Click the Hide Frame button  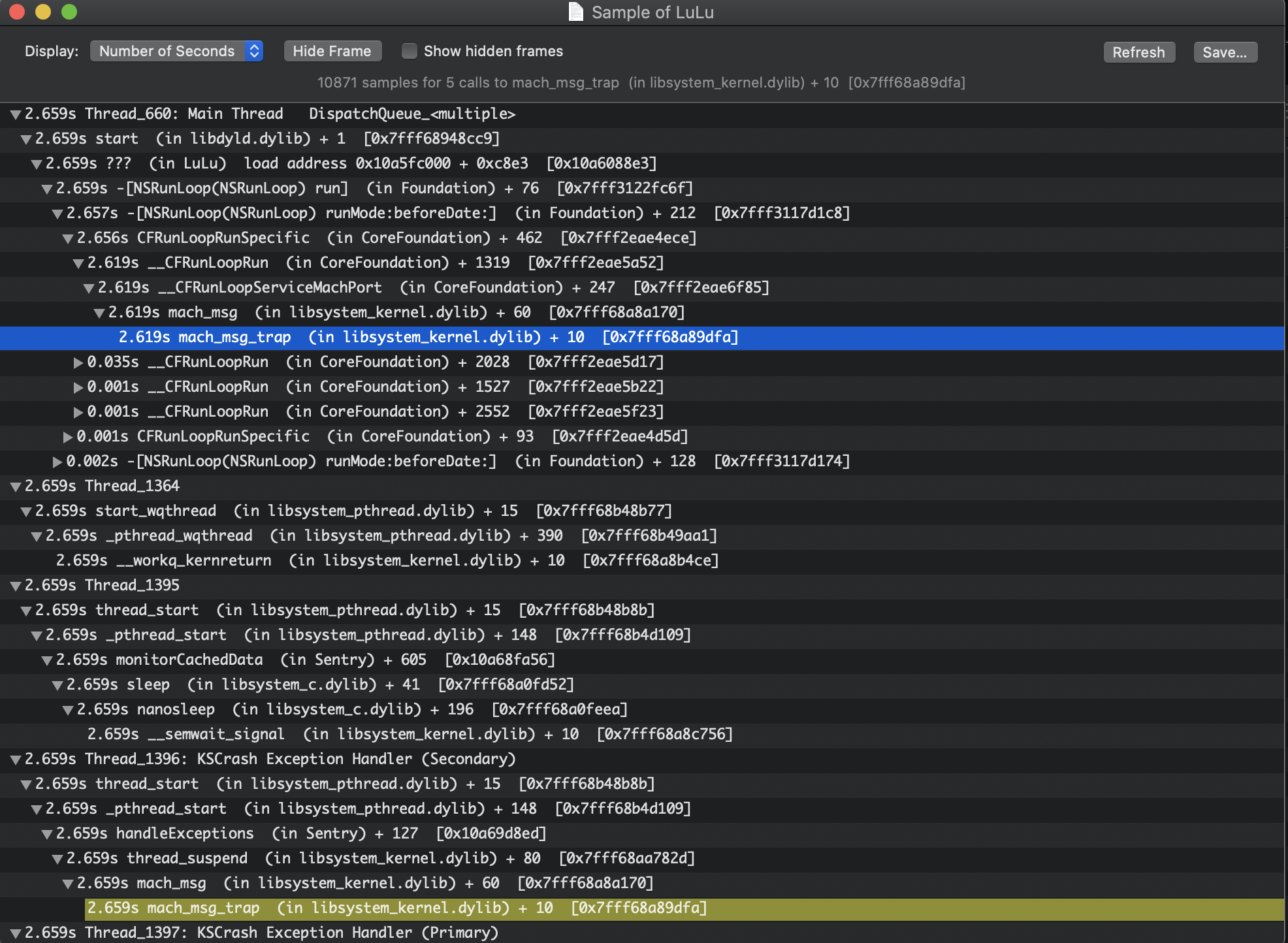click(x=332, y=51)
